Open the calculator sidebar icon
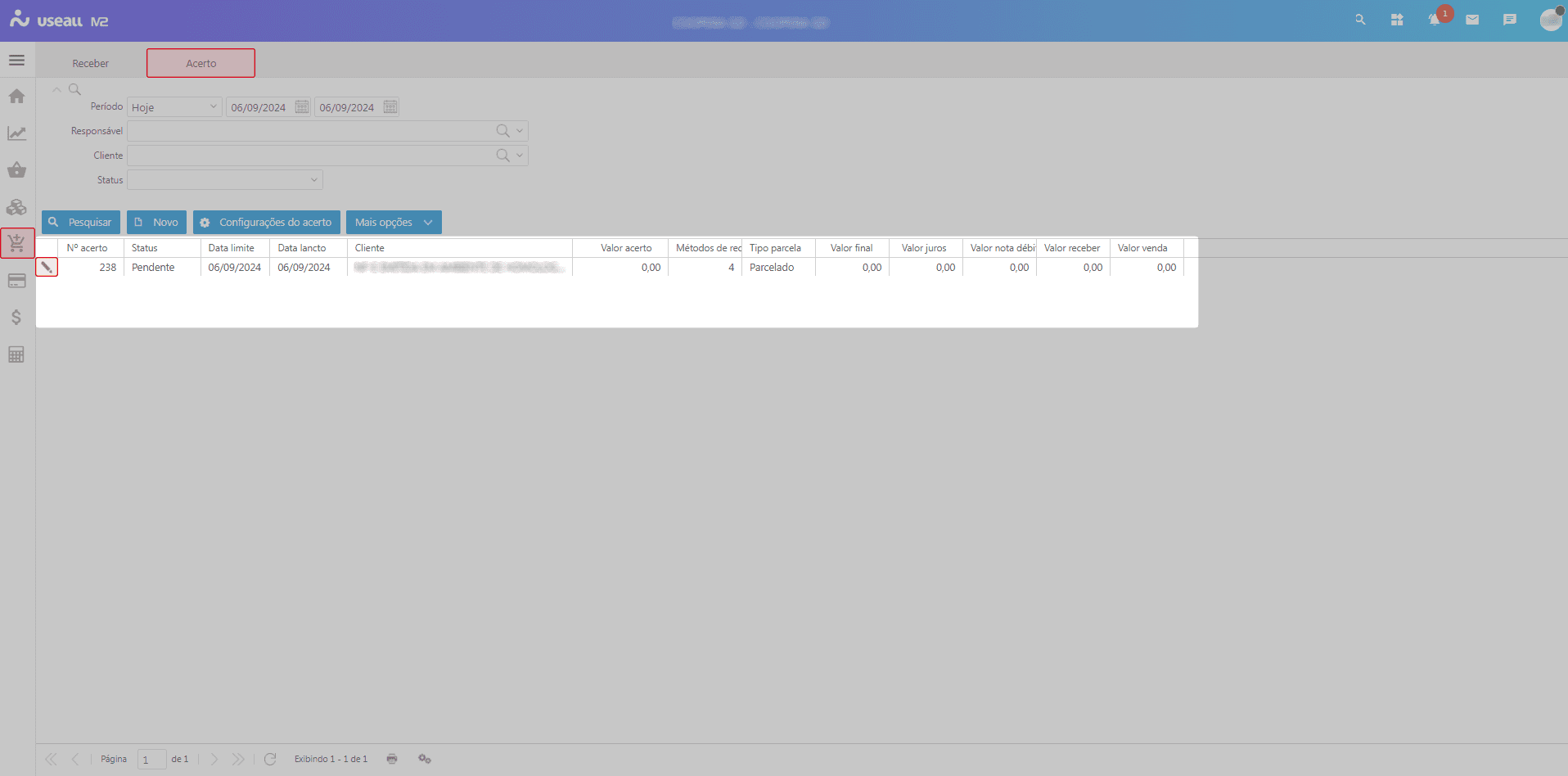Image resolution: width=1568 pixels, height=776 pixels. (x=16, y=354)
